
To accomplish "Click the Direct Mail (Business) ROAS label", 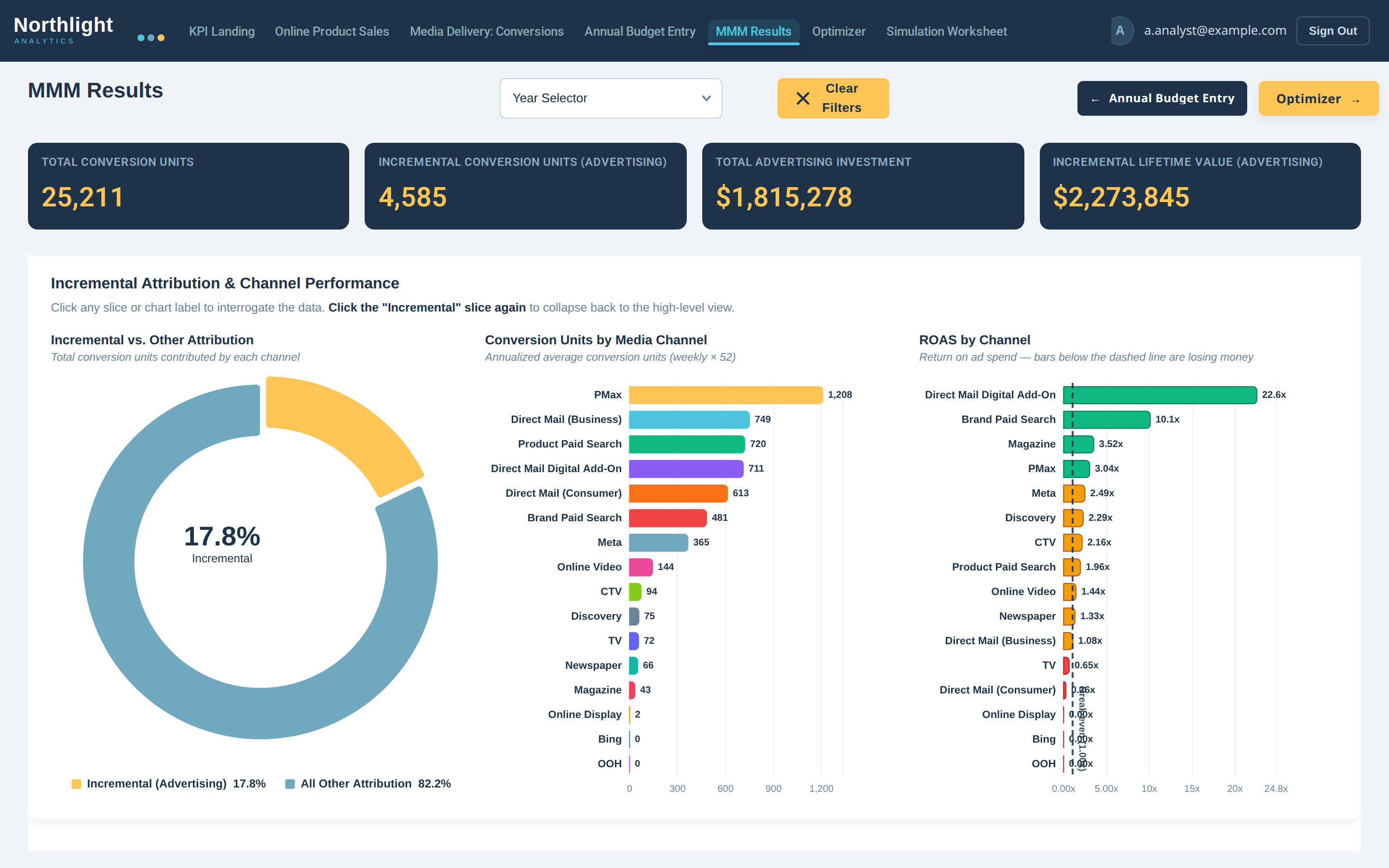I will point(1000,641).
